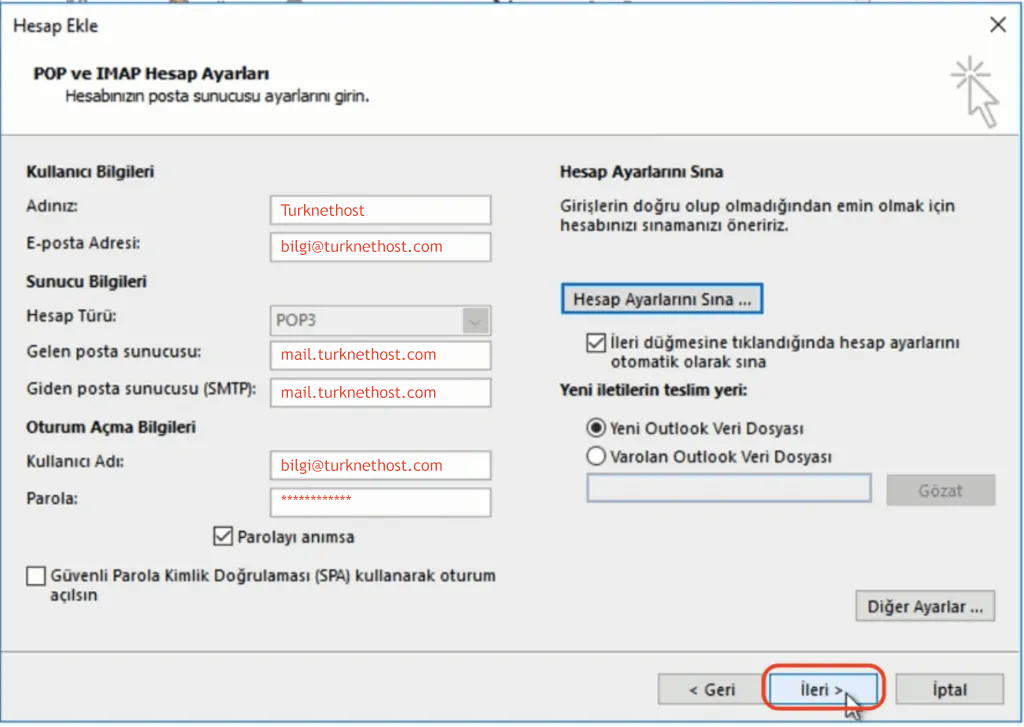The width and height of the screenshot is (1024, 727).
Task: Click the E-posta Adresi field
Action: [x=380, y=247]
